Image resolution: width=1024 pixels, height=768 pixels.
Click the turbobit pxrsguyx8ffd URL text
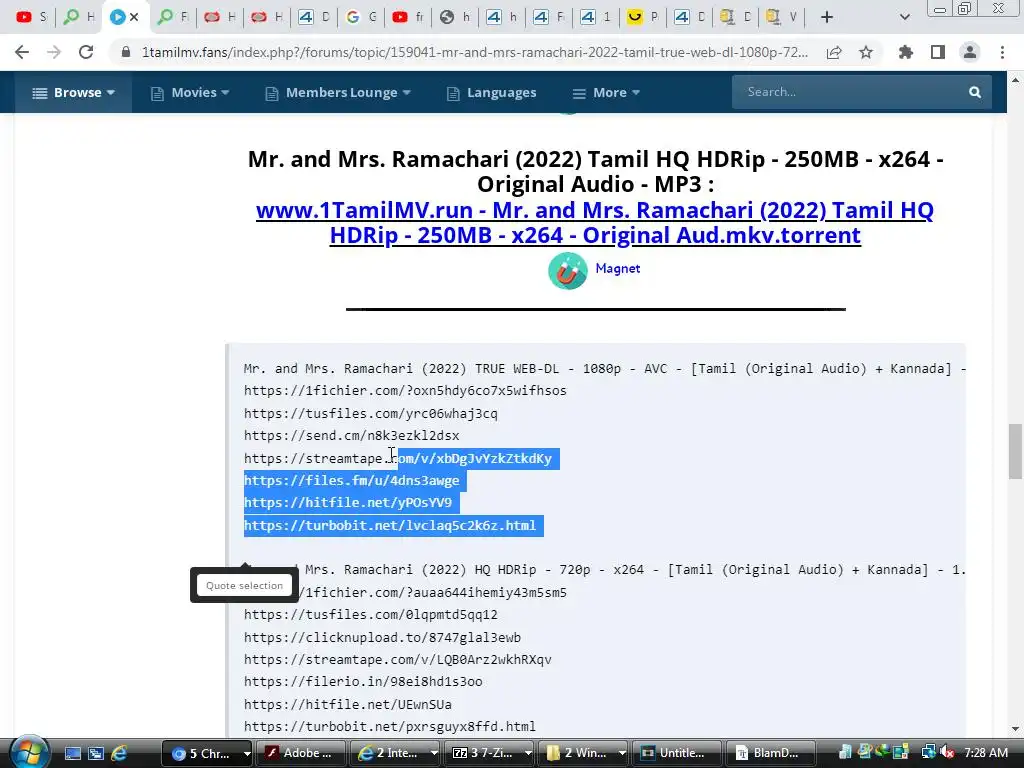390,727
